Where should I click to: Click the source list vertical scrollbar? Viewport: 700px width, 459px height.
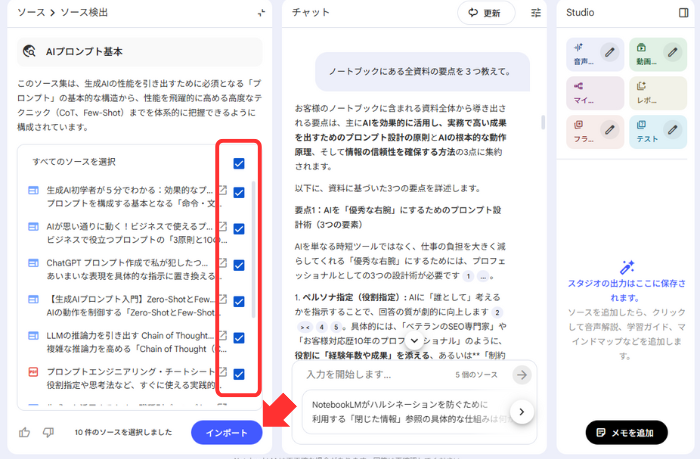coord(254,249)
